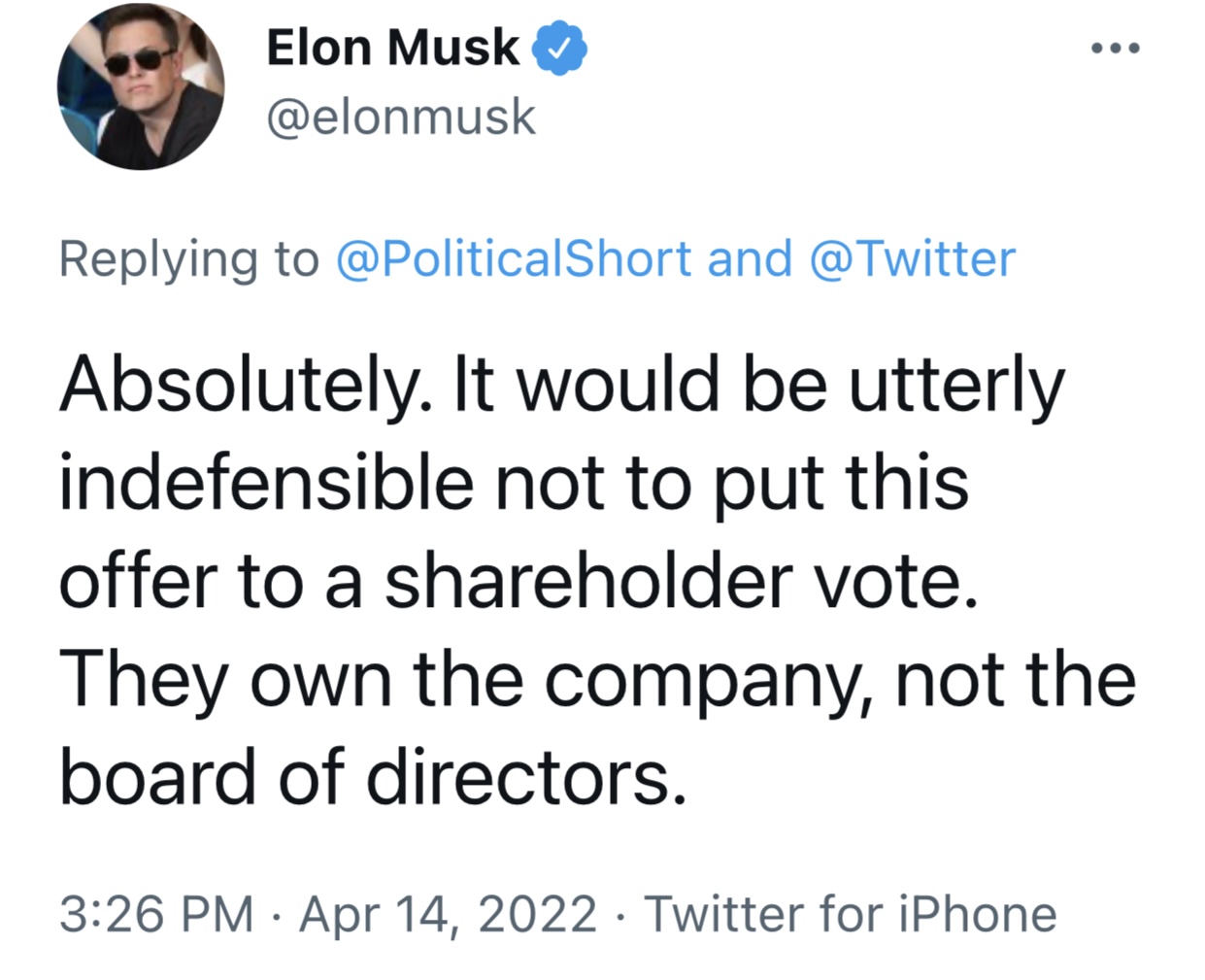Click the Elon Musk display name
This screenshot has height=980, width=1205.
coord(393,48)
